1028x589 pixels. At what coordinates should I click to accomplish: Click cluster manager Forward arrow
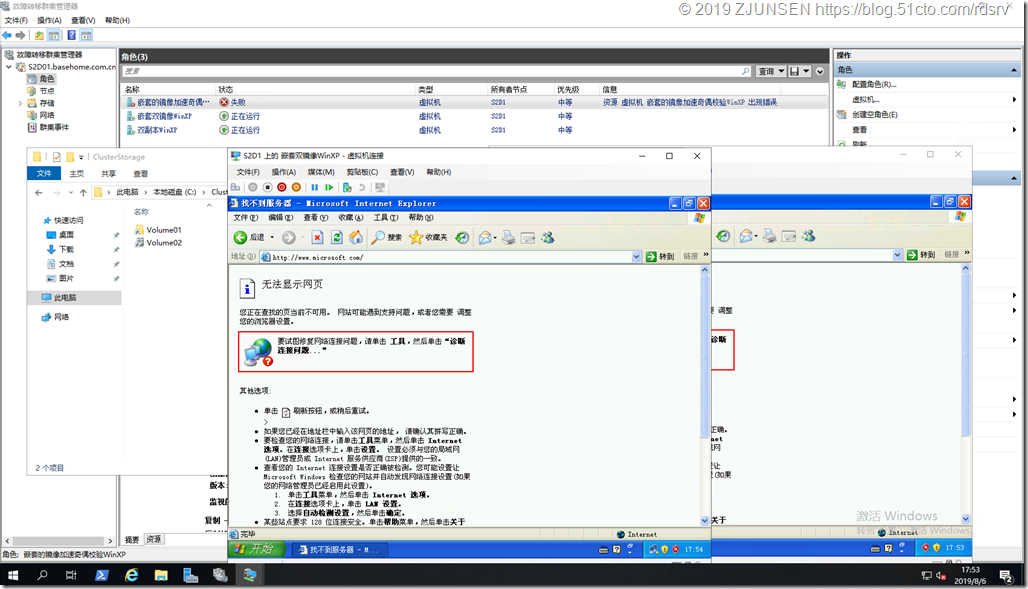tap(20, 35)
